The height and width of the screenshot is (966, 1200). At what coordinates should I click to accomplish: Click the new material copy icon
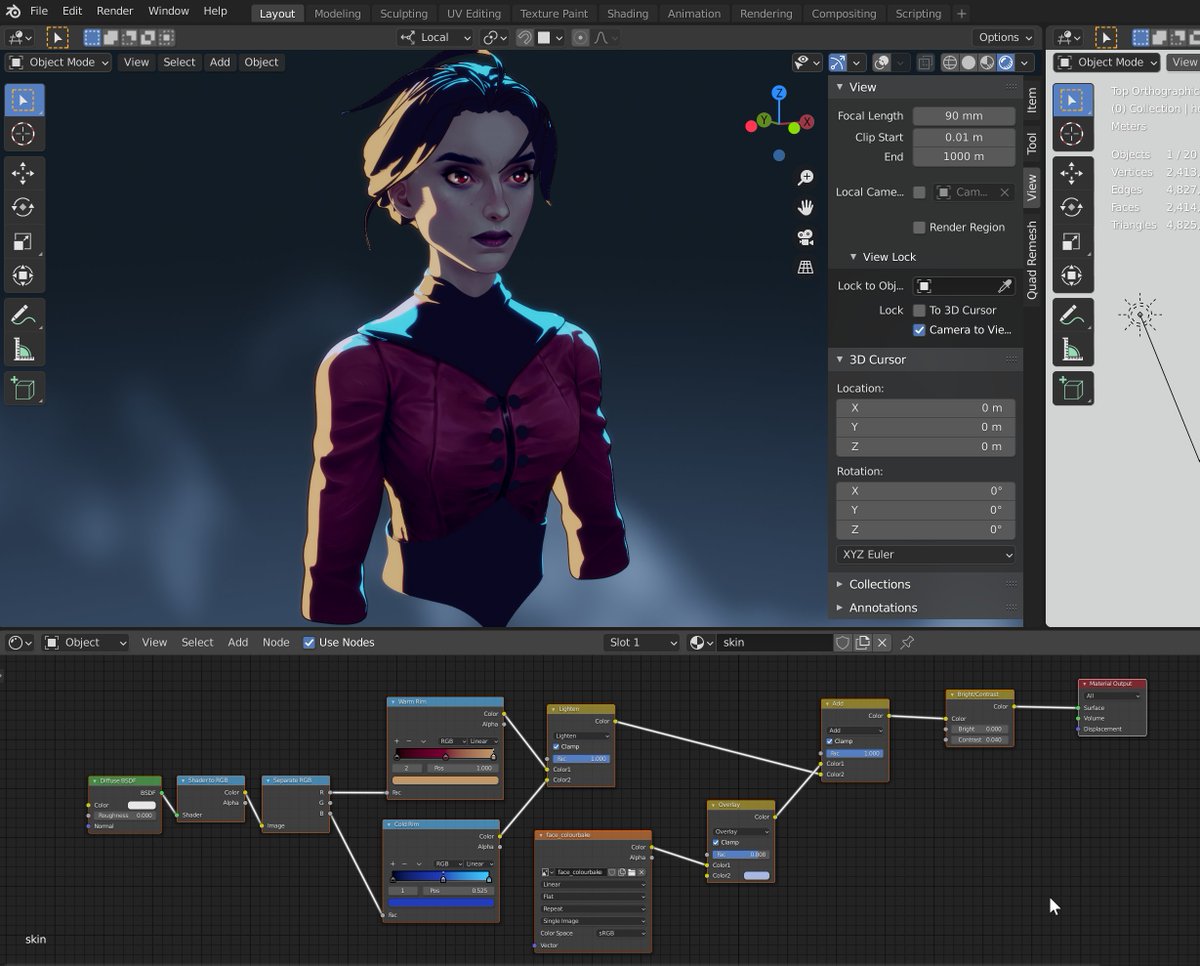click(x=862, y=642)
